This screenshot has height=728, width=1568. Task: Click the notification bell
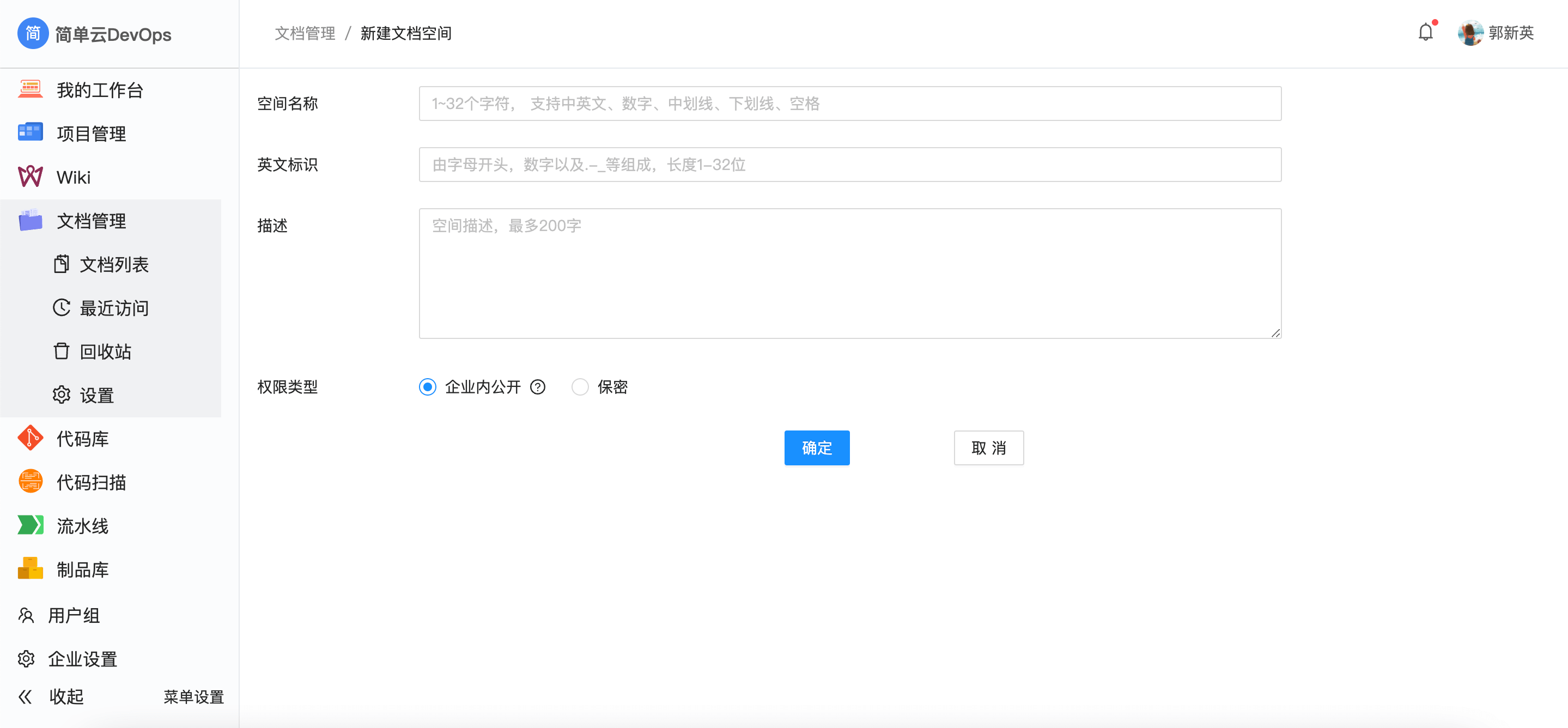(1426, 32)
